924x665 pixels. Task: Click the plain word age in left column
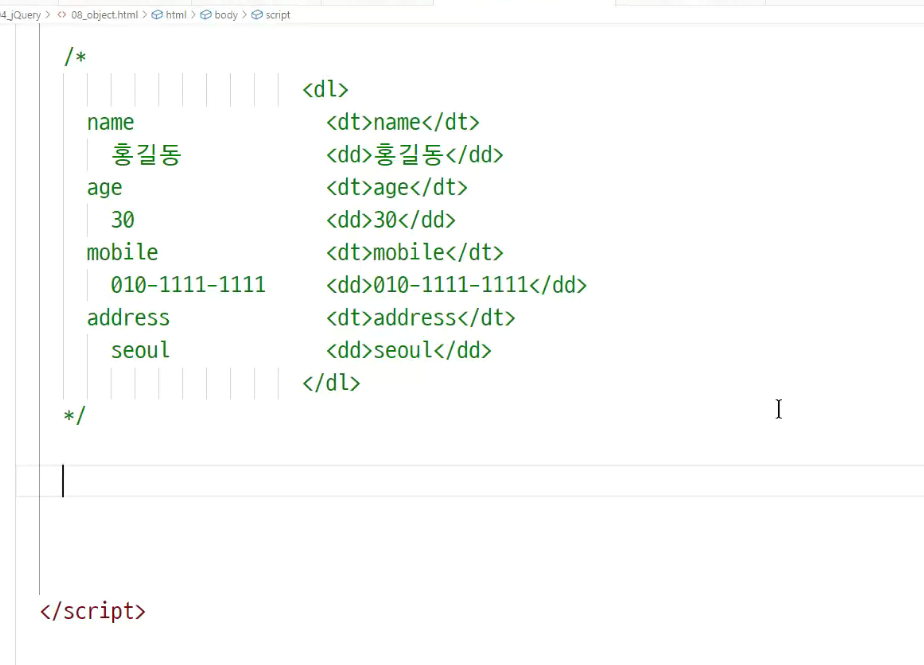coord(104,187)
